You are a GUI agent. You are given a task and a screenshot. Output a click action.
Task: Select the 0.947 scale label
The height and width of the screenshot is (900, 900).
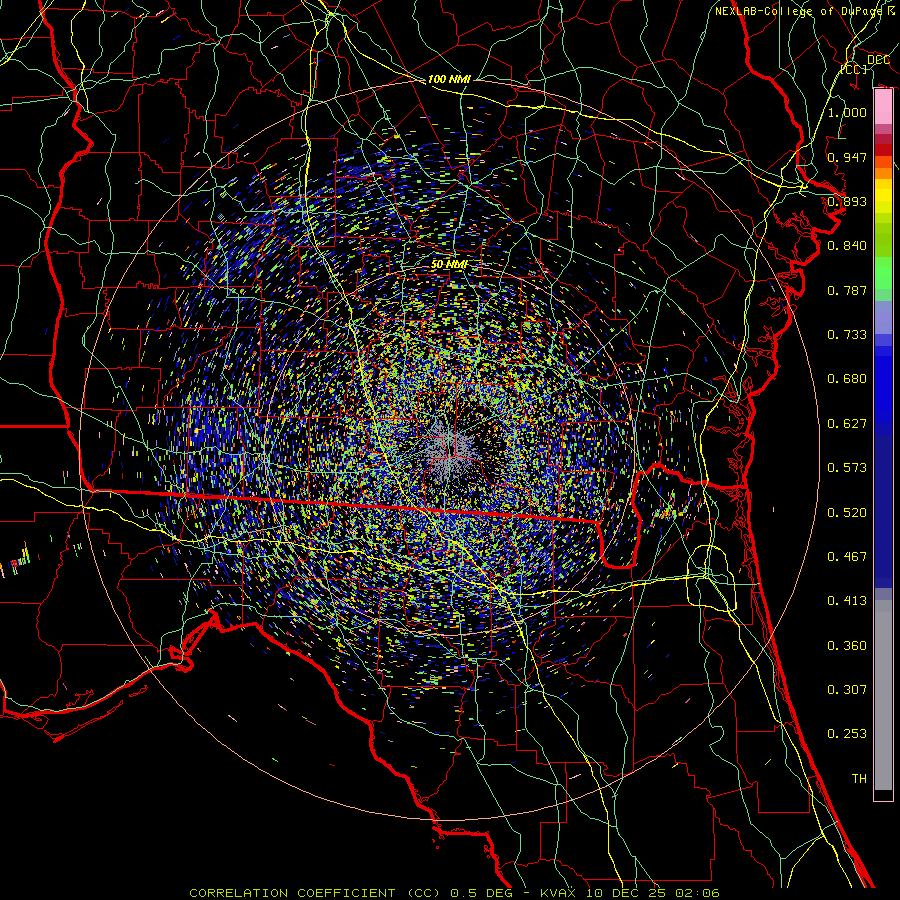pyautogui.click(x=847, y=157)
